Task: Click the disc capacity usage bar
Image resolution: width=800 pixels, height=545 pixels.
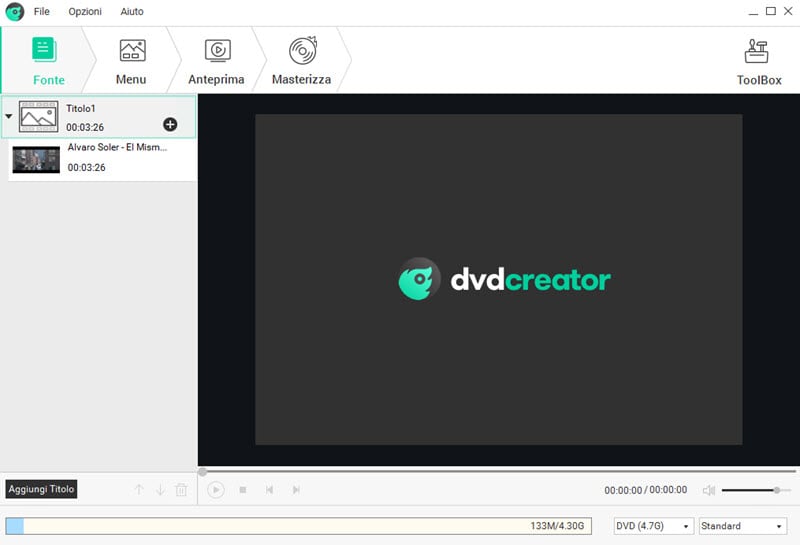Action: click(x=298, y=526)
